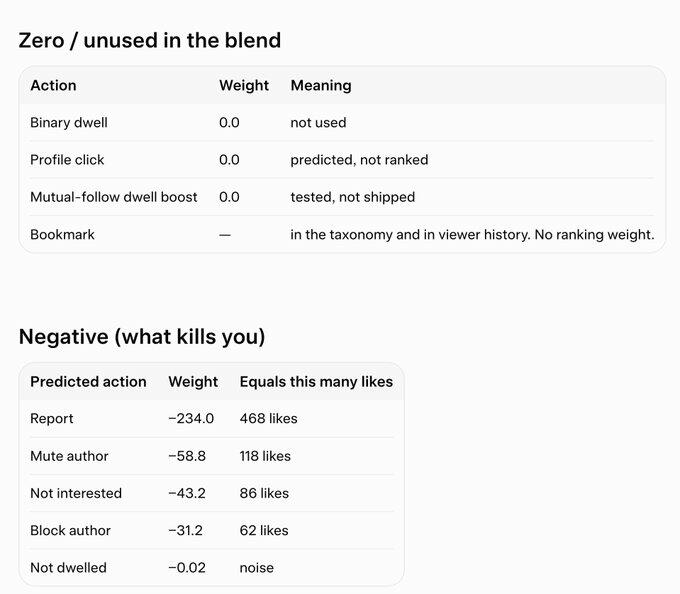Select "predicted, not ranked" text
This screenshot has height=594, width=680.
(x=359, y=160)
